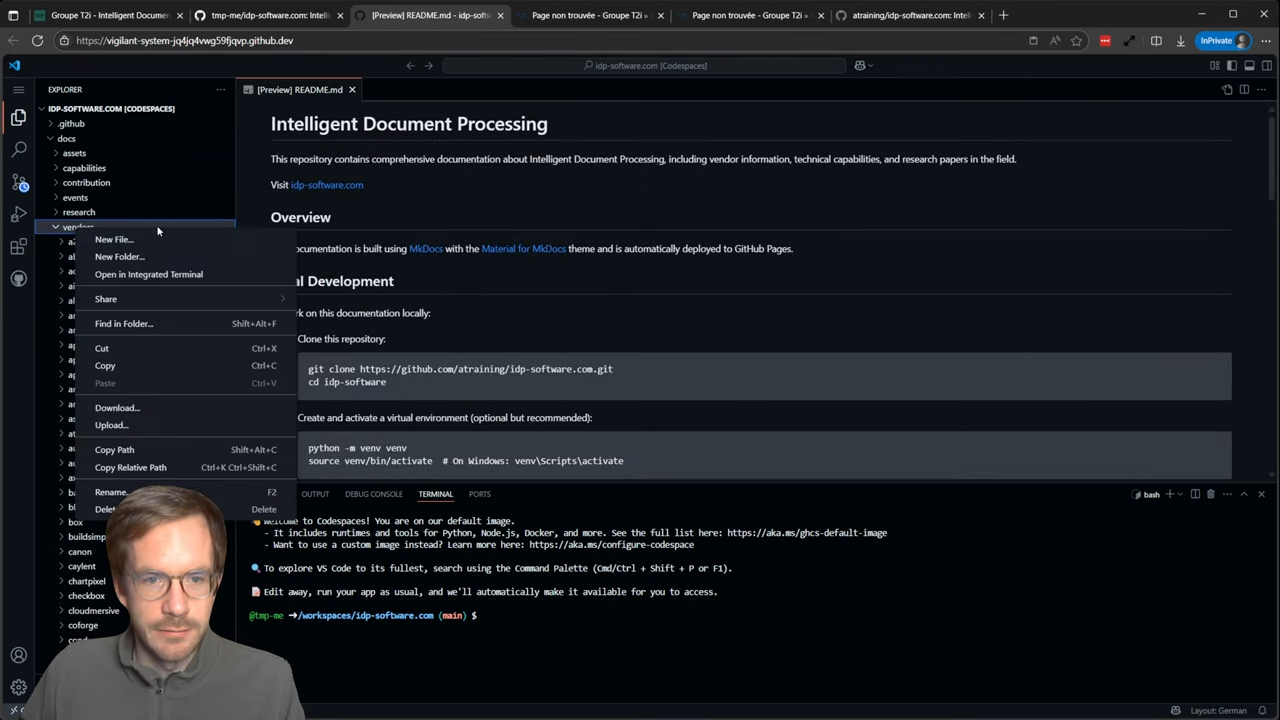The width and height of the screenshot is (1280, 720).
Task: Follow the Material for MkDocs link
Action: coord(523,249)
